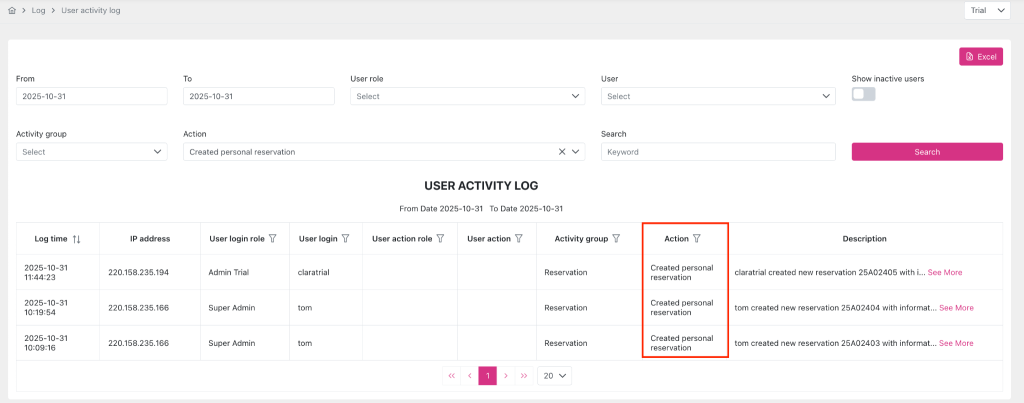
Task: Filter the User action role column
Action: pos(440,239)
